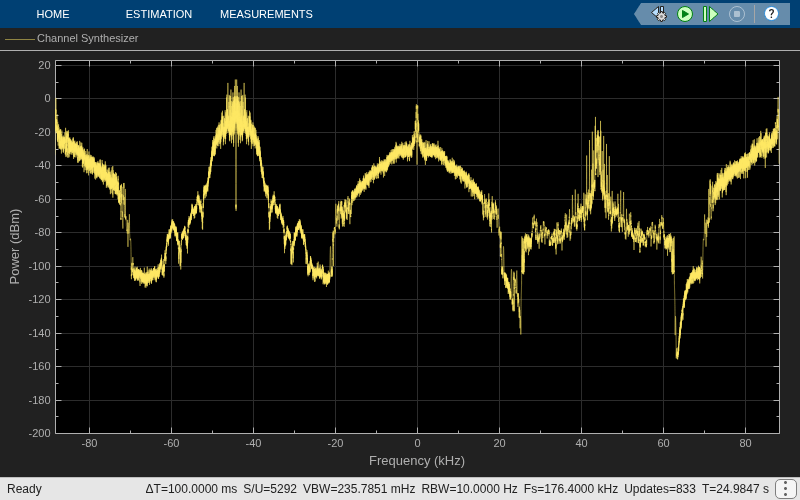Click the Power (dBm) axis label

click(x=15, y=246)
